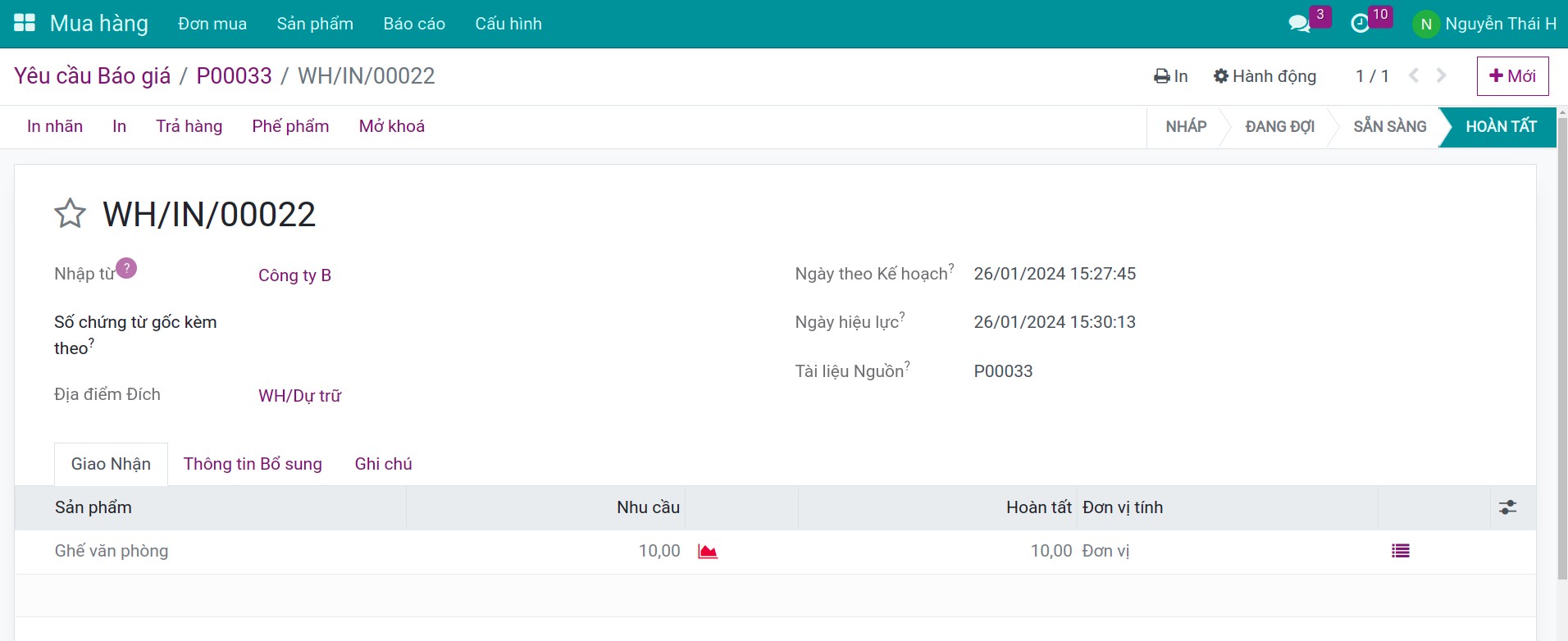
Task: Open the apps grid home menu
Action: coord(25,23)
